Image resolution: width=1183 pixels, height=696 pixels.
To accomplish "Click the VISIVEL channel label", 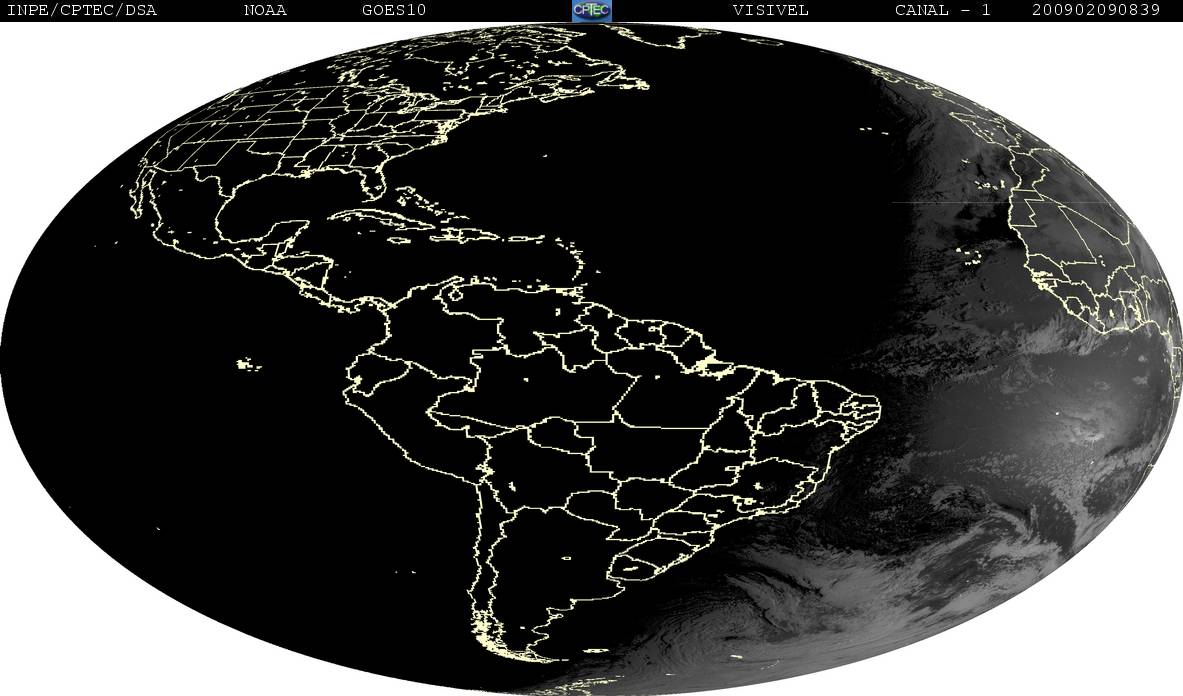I will (770, 10).
